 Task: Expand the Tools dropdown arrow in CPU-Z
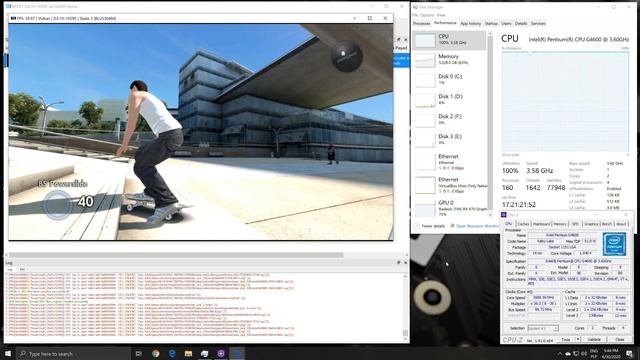coord(578,340)
